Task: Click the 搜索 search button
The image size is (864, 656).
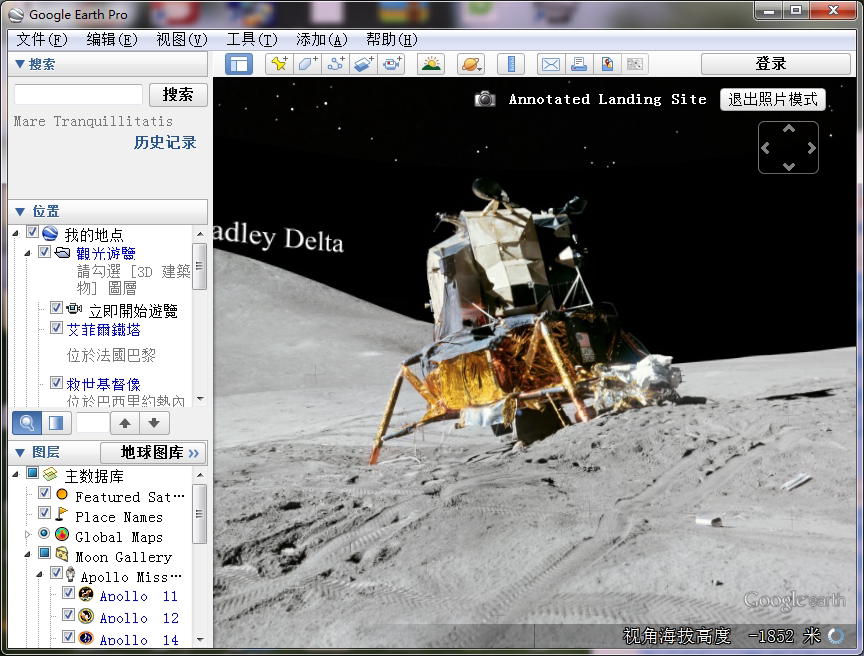Action: pos(178,95)
